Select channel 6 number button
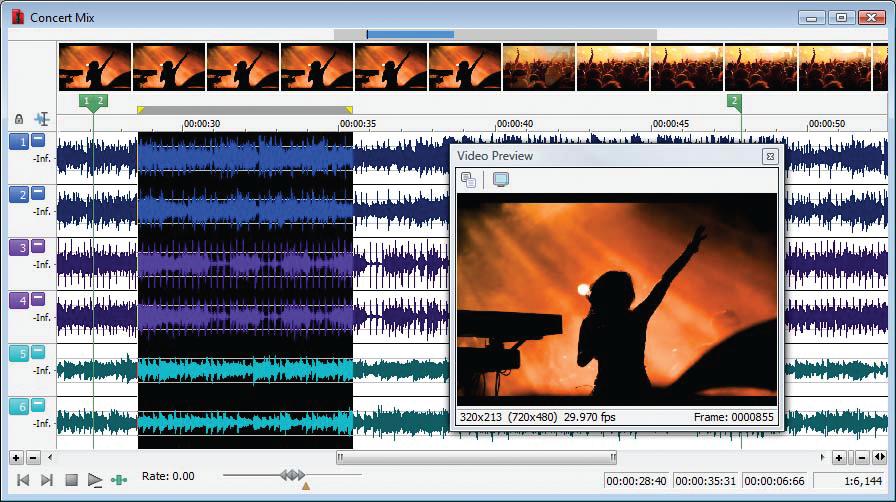This screenshot has width=896, height=502. 19,407
